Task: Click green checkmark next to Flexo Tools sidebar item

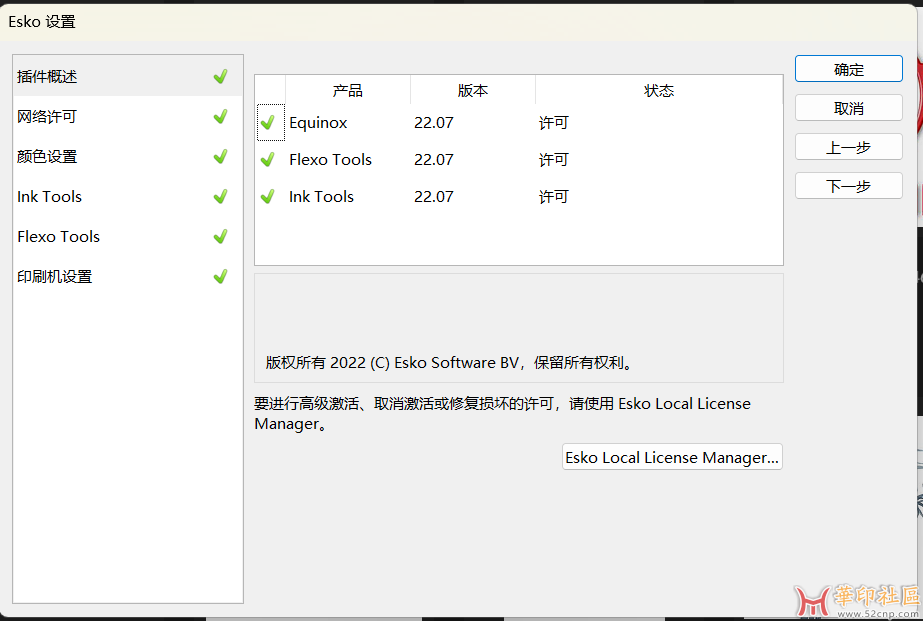Action: pyautogui.click(x=220, y=237)
